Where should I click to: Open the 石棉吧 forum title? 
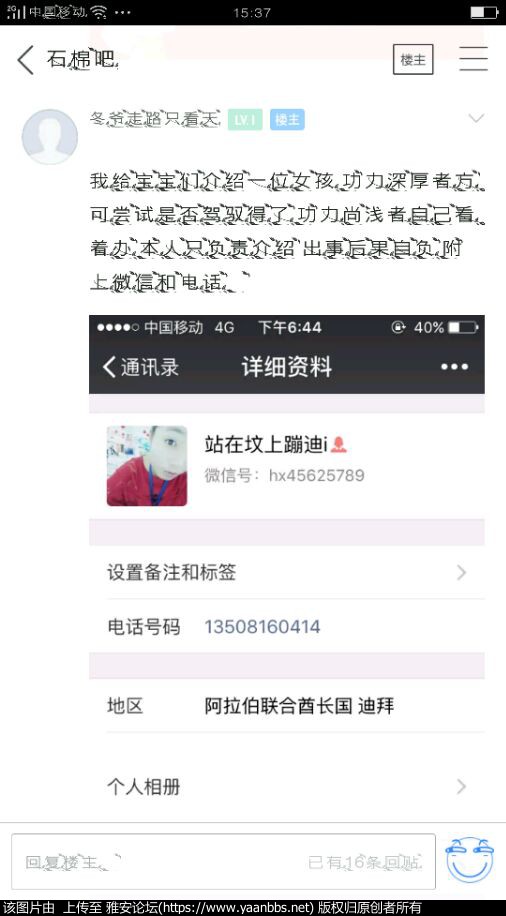(83, 59)
